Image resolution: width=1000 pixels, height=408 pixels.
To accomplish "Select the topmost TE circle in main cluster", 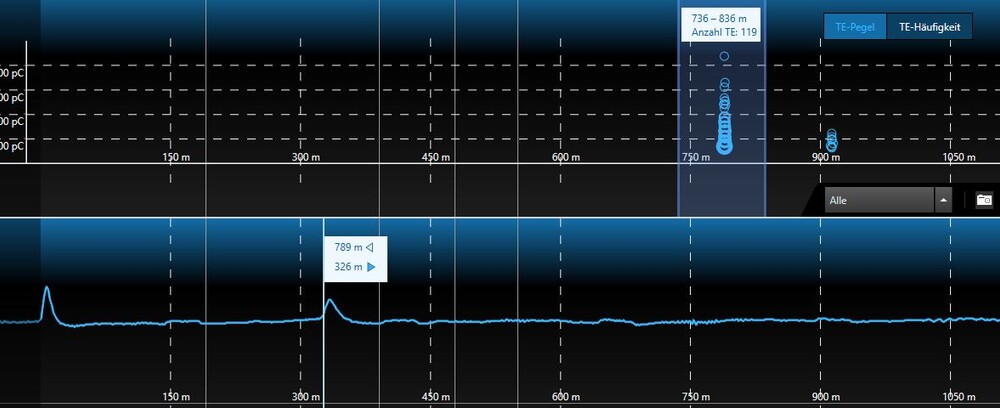I will 724,56.
